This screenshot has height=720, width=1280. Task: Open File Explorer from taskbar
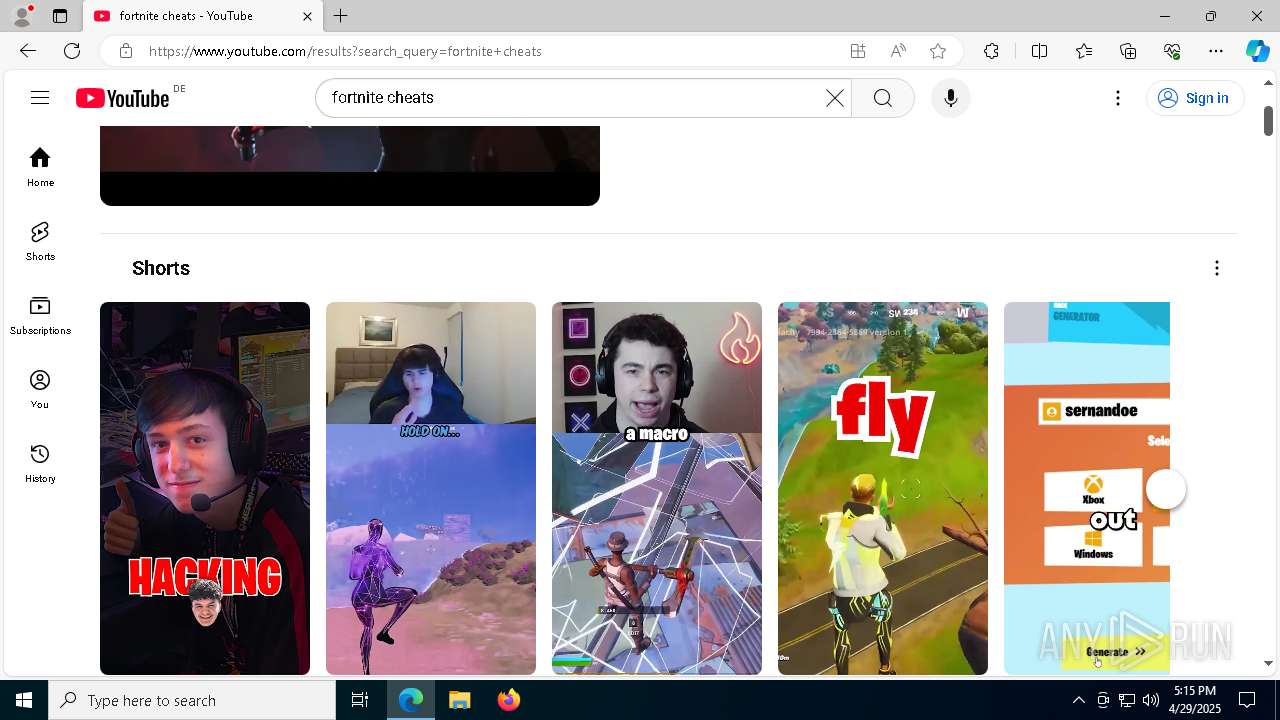click(x=460, y=700)
